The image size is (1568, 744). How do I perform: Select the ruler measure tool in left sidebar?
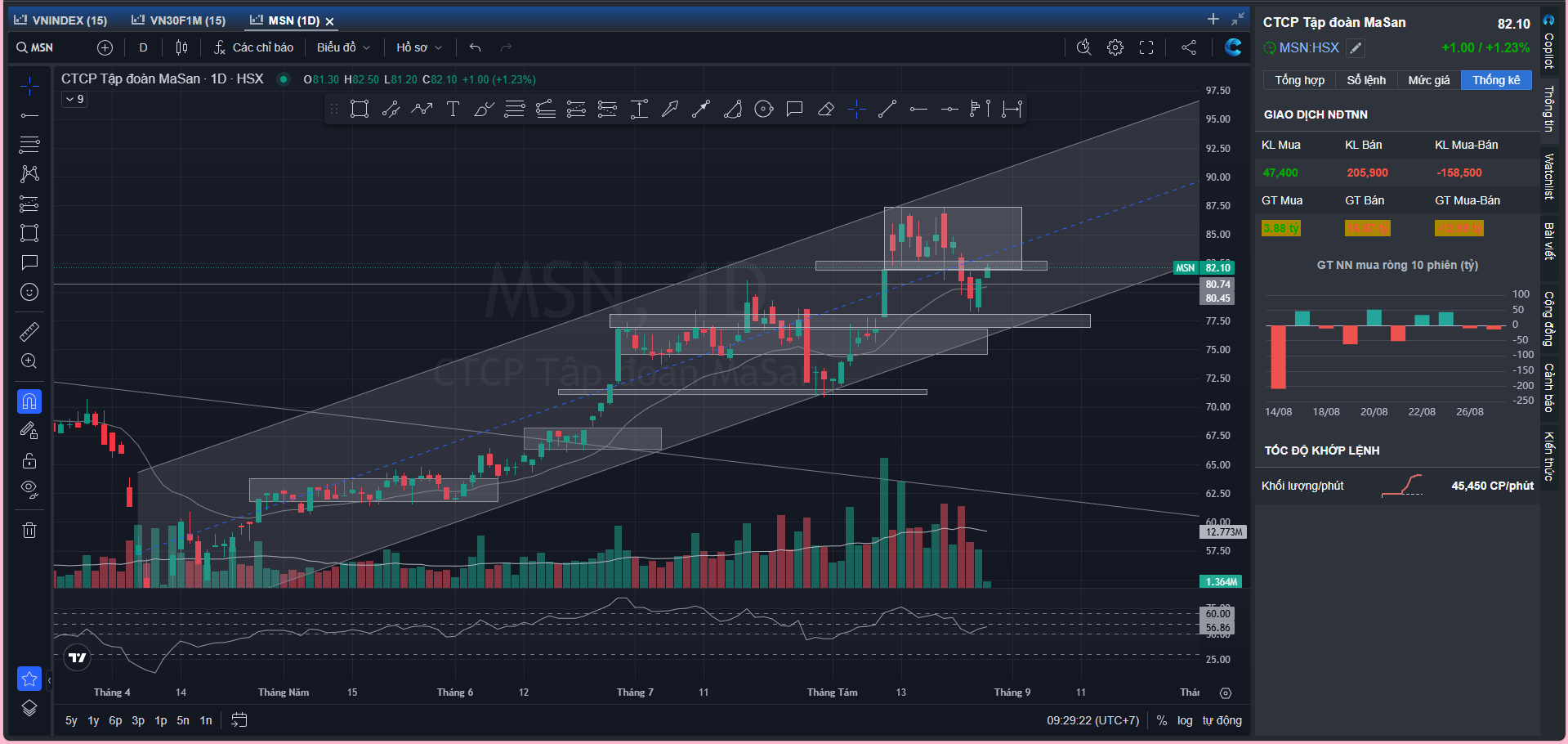29,331
